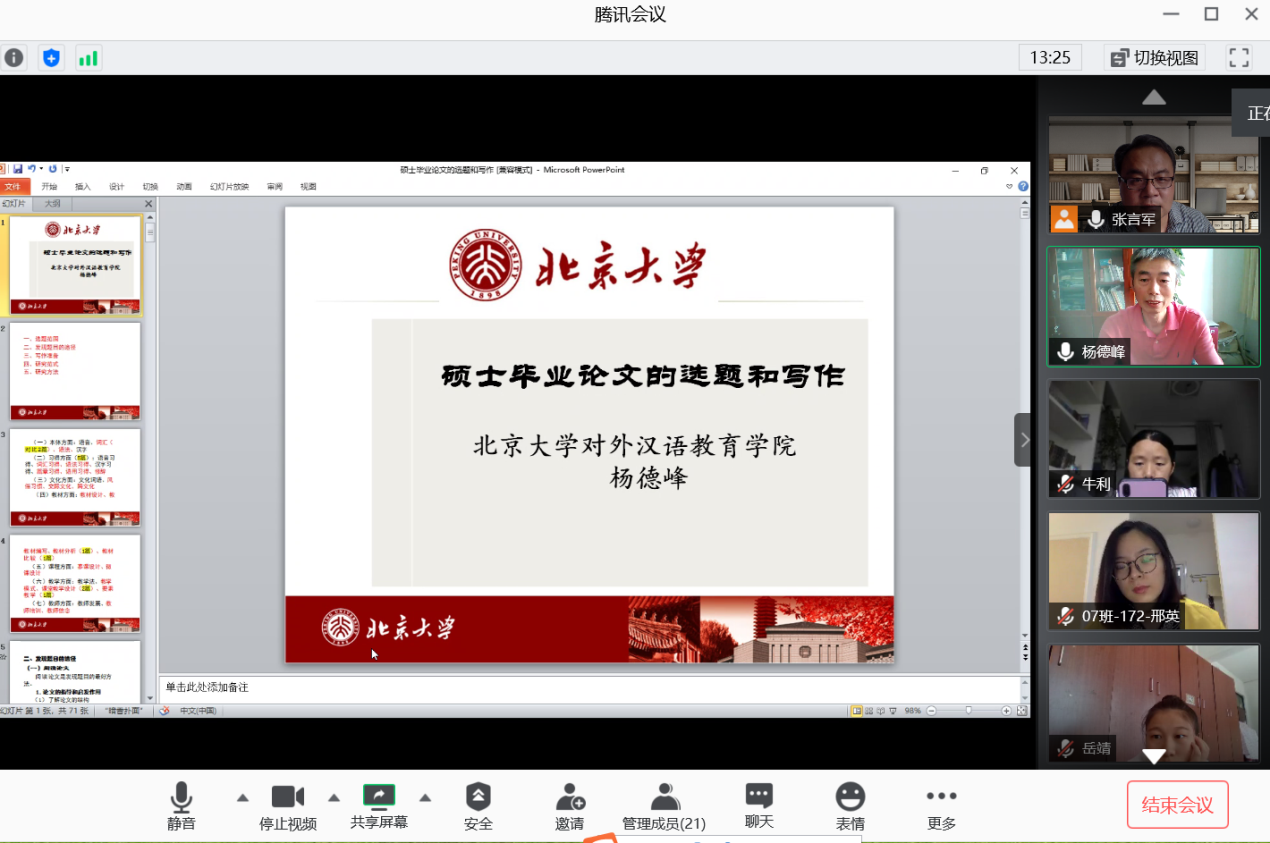The image size is (1270, 843).
Task: Check the green network signal icon
Action: coord(88,58)
